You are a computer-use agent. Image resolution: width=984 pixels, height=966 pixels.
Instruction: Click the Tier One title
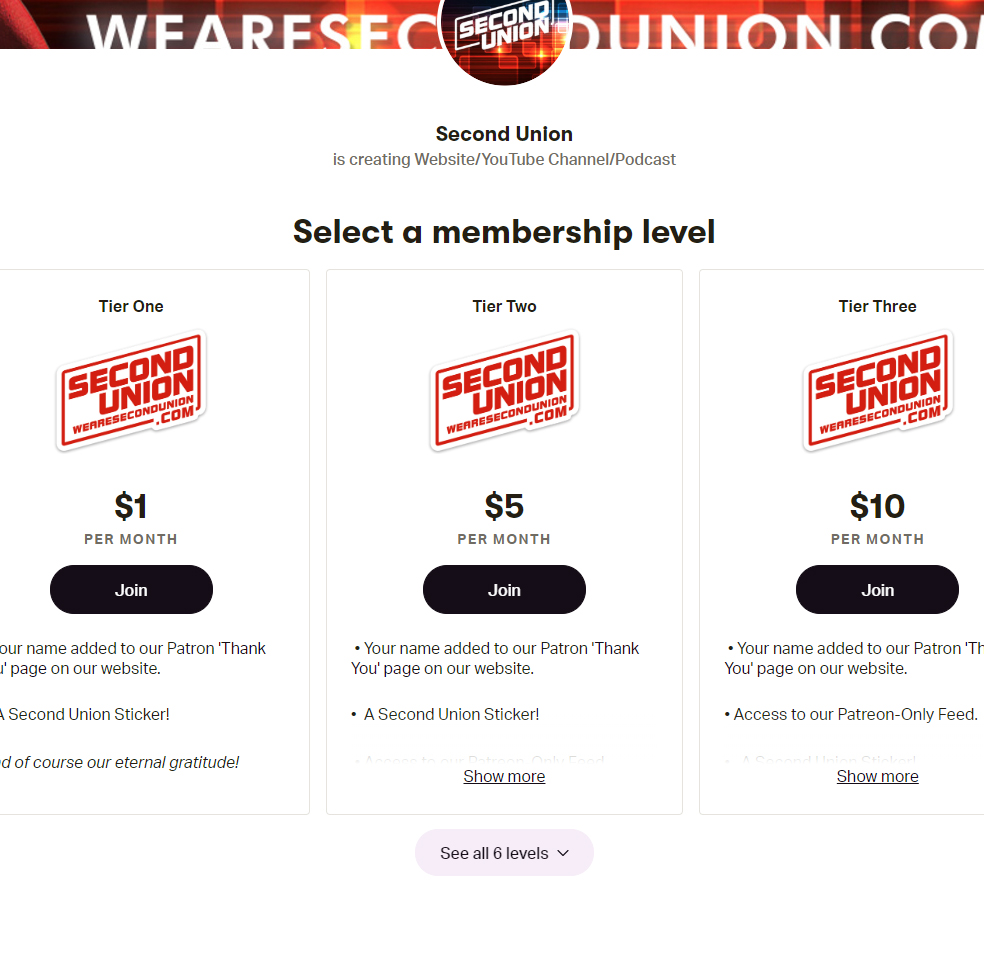click(x=131, y=307)
